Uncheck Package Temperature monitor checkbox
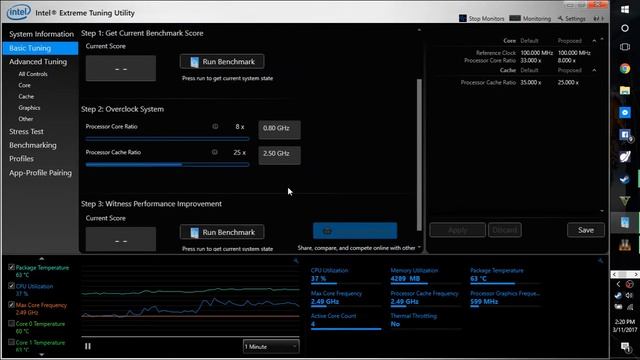Image resolution: width=640 pixels, height=360 pixels. click(11, 267)
